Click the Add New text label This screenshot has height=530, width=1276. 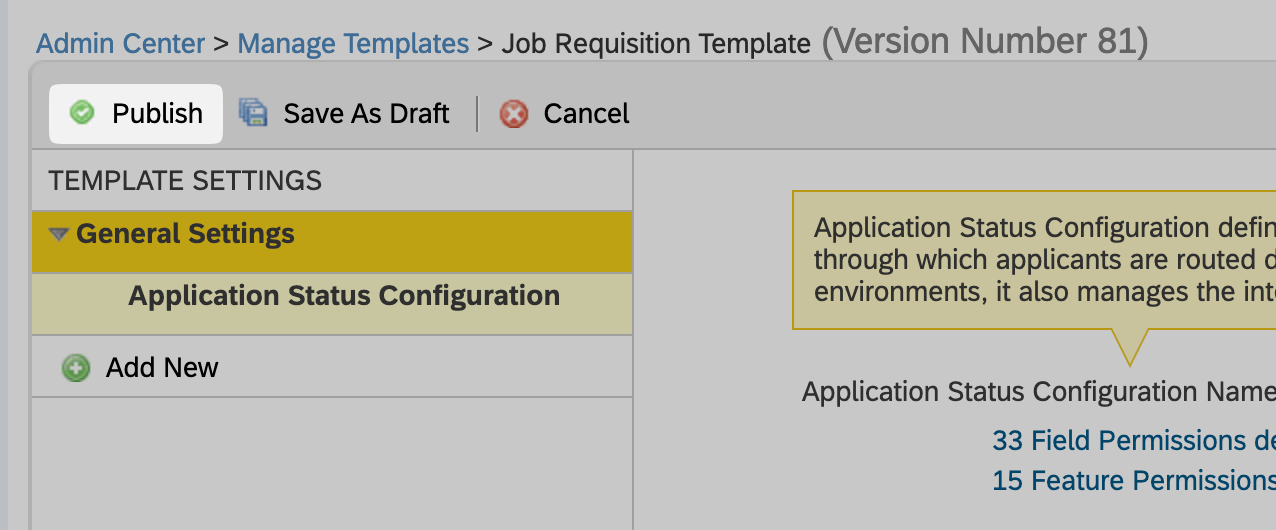pyautogui.click(x=162, y=368)
